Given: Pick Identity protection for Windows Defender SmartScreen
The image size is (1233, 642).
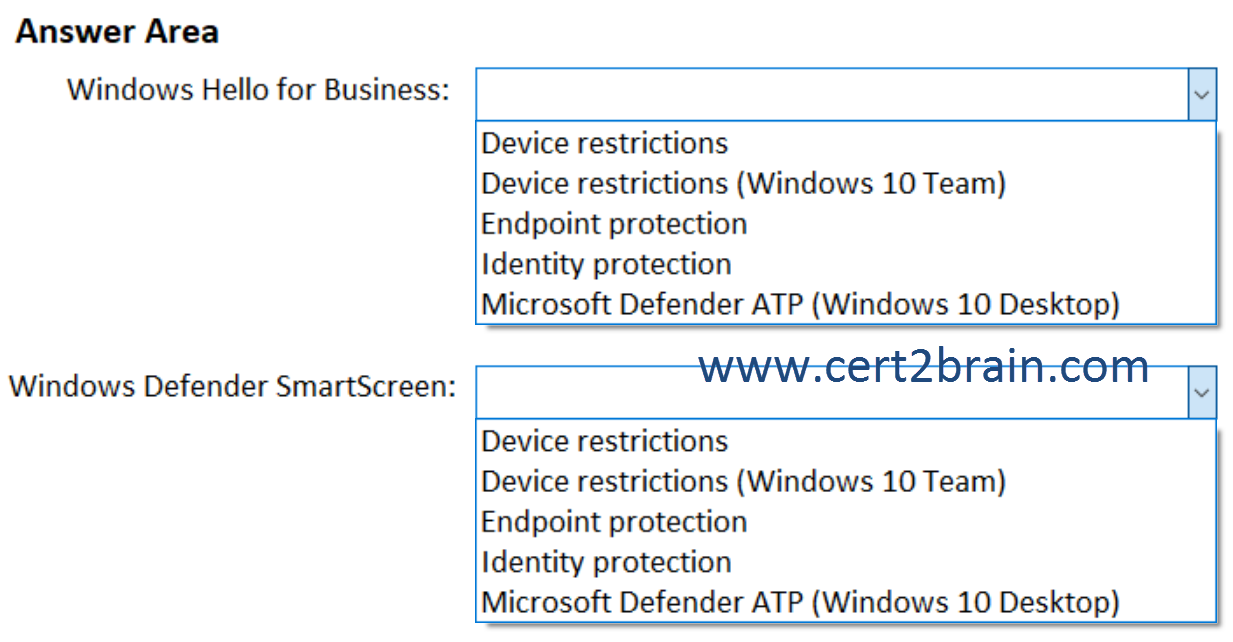Looking at the screenshot, I should (x=606, y=562).
